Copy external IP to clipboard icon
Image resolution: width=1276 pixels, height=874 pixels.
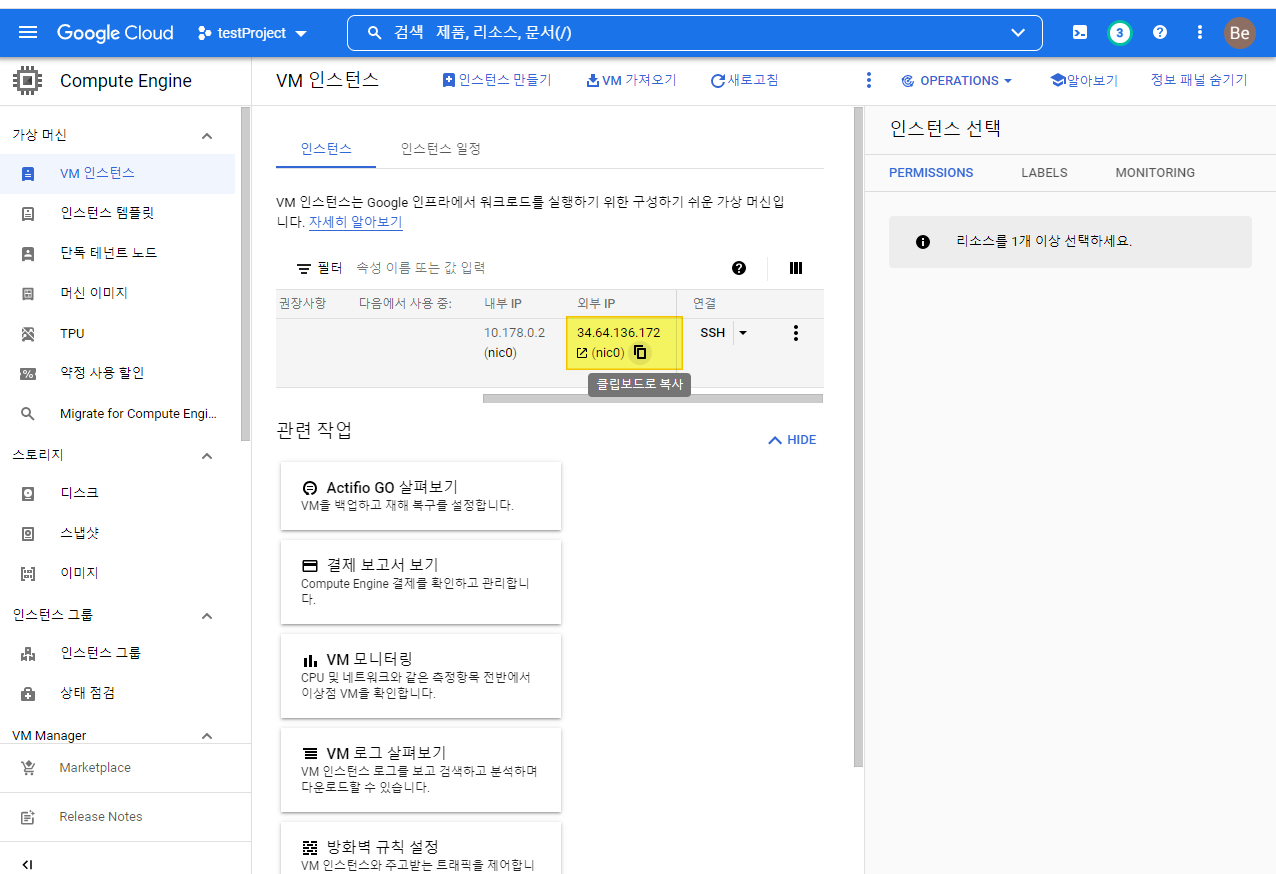641,353
